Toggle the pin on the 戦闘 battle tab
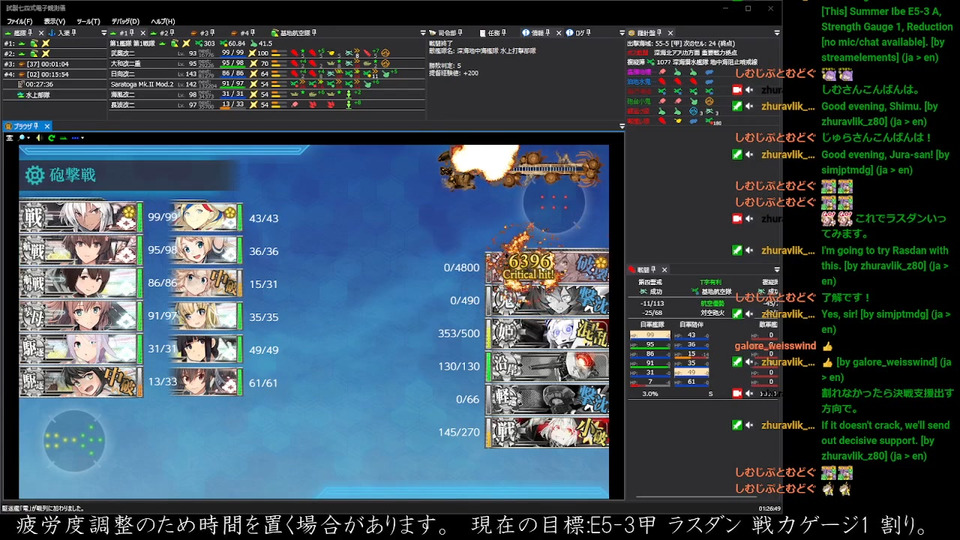The image size is (960, 540). pos(653,269)
